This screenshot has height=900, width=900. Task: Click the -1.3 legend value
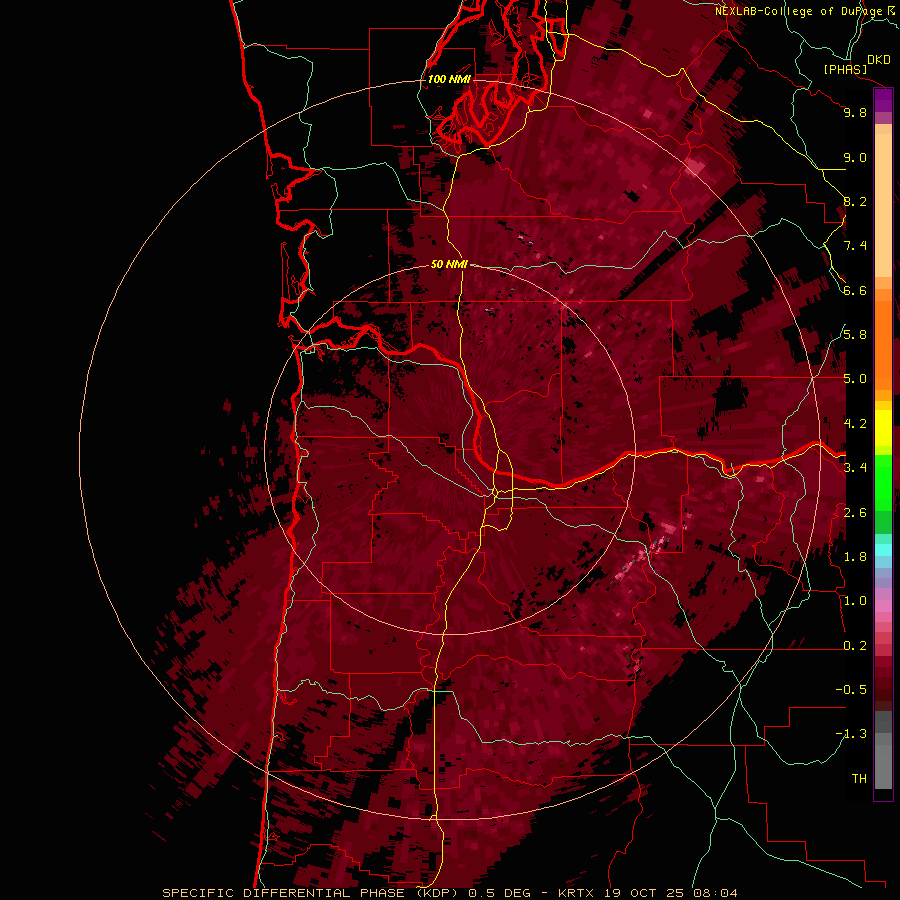point(851,734)
